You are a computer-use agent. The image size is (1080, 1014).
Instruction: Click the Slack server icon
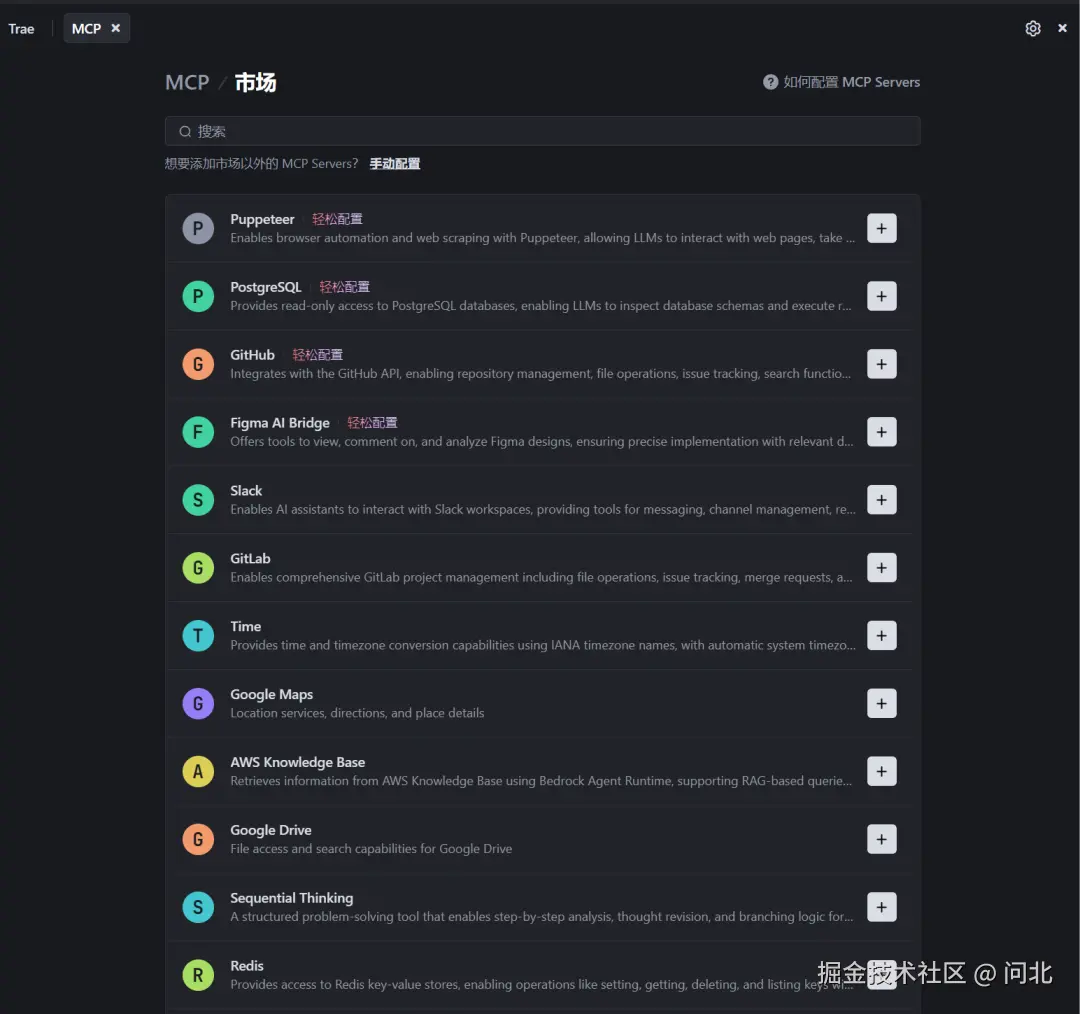pos(198,500)
